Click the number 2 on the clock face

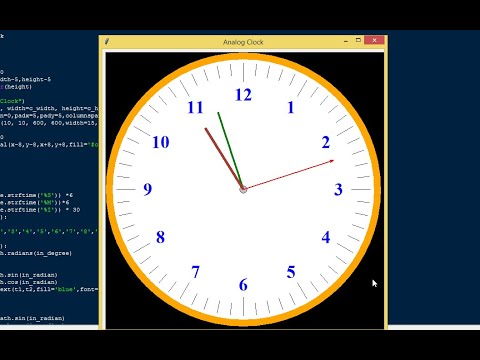pos(326,142)
